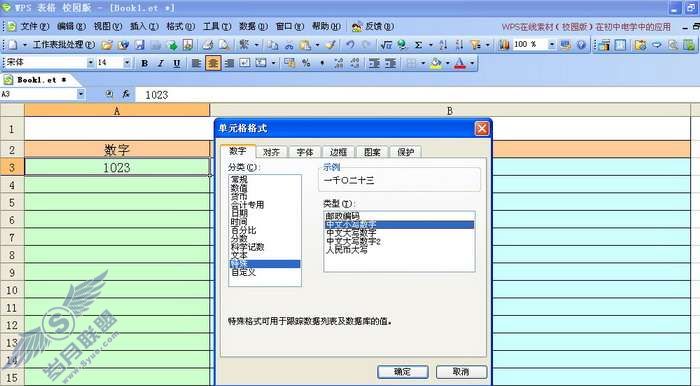
Task: Increase the decimal places
Action: [x=339, y=63]
